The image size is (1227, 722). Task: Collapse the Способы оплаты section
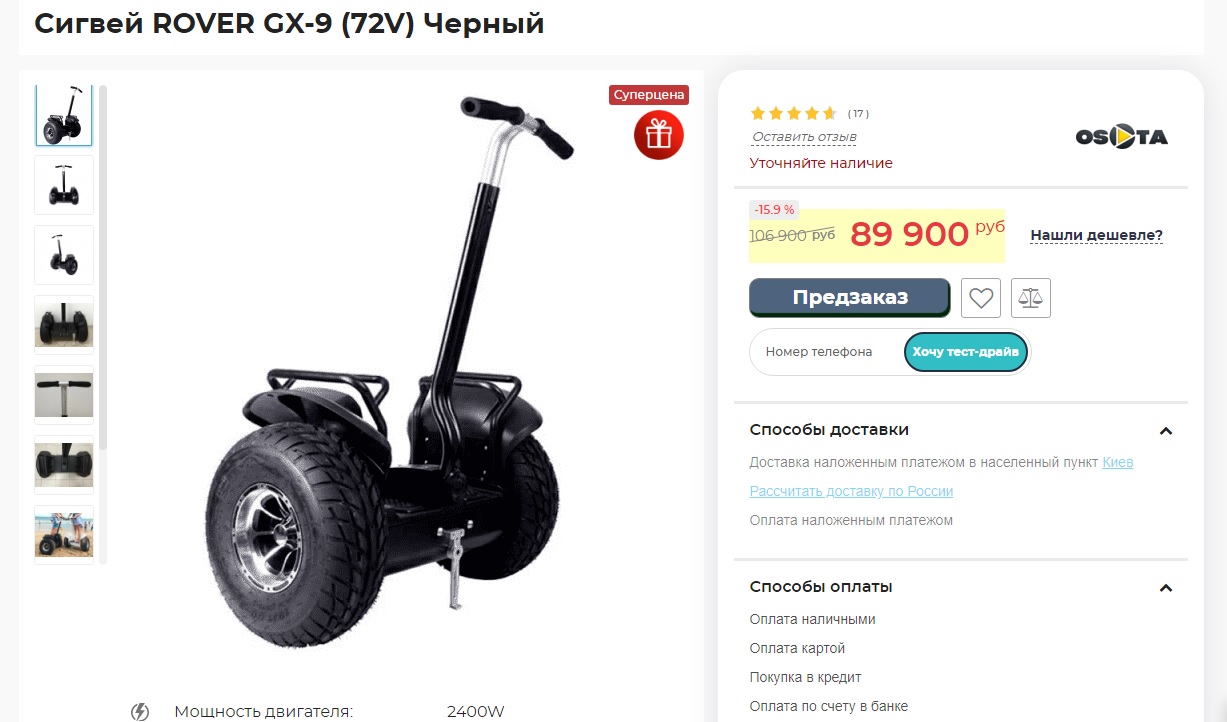click(1165, 588)
